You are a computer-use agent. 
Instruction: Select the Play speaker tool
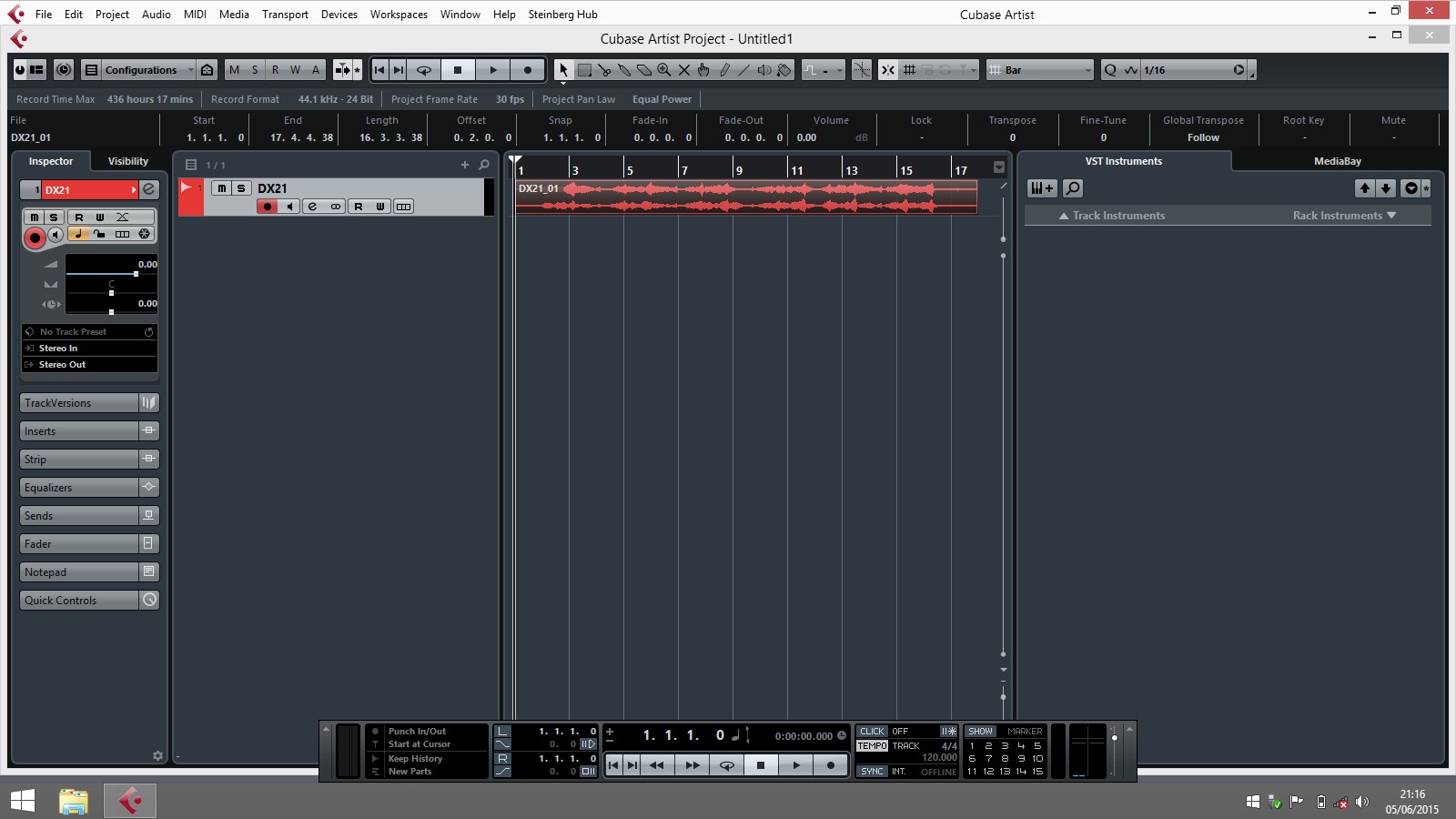(764, 70)
